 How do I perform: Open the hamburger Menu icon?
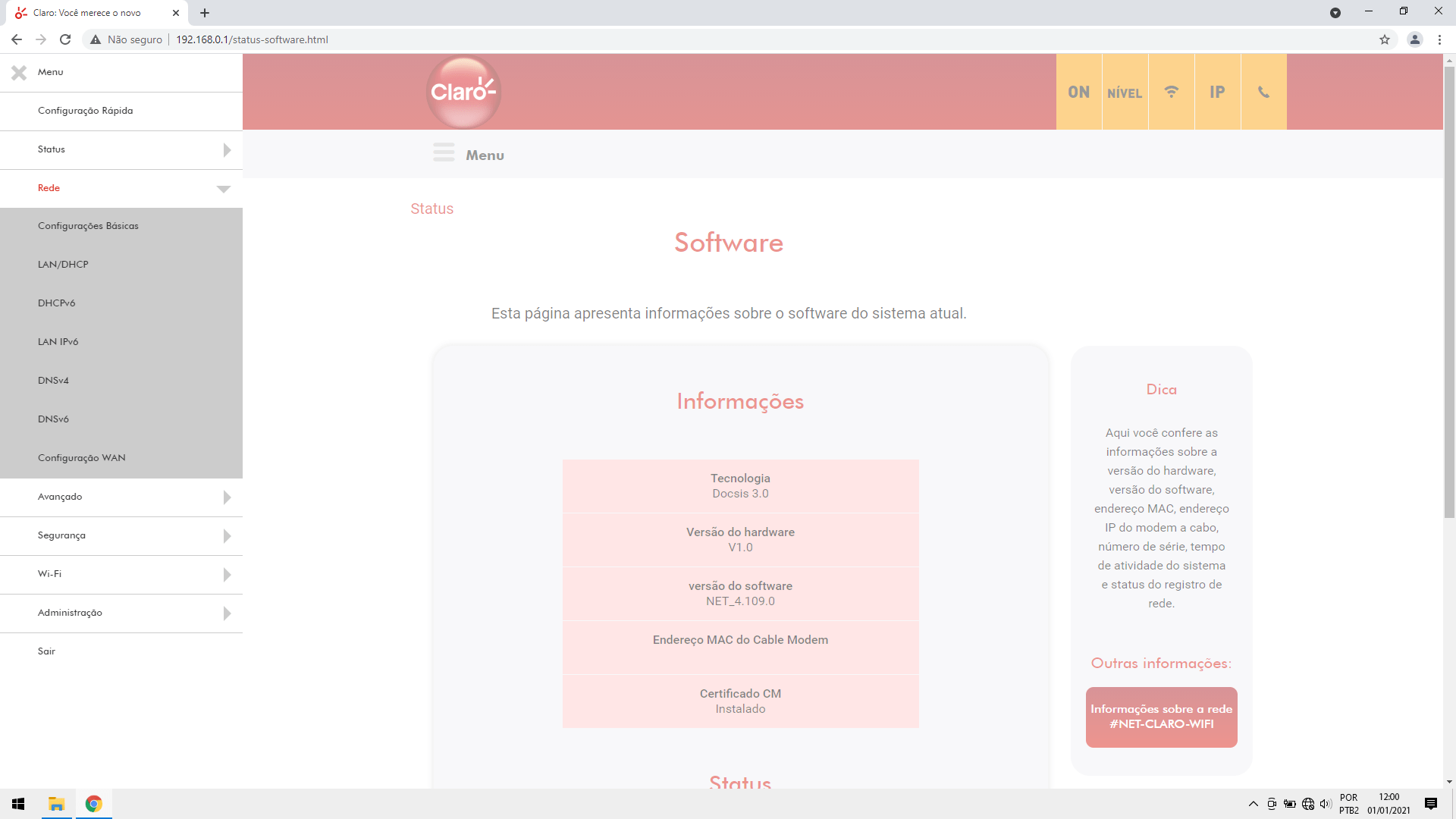click(x=444, y=153)
